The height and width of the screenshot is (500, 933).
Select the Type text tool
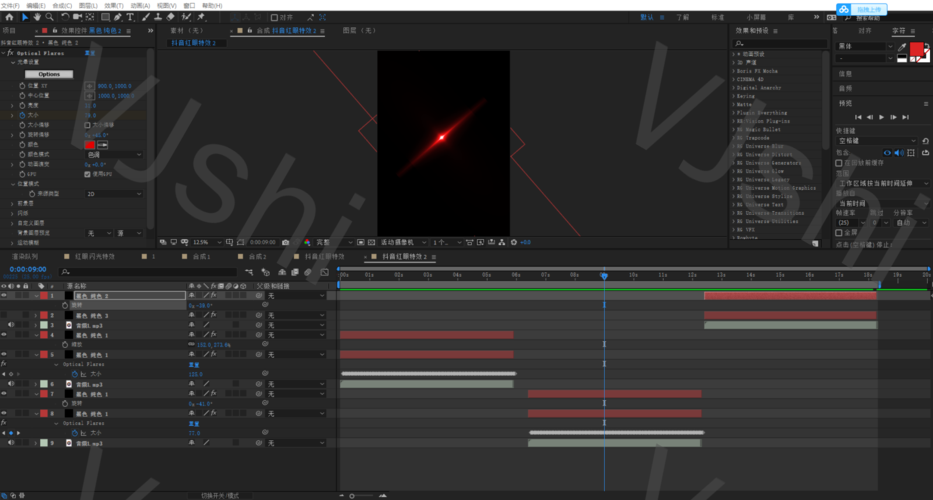130,17
